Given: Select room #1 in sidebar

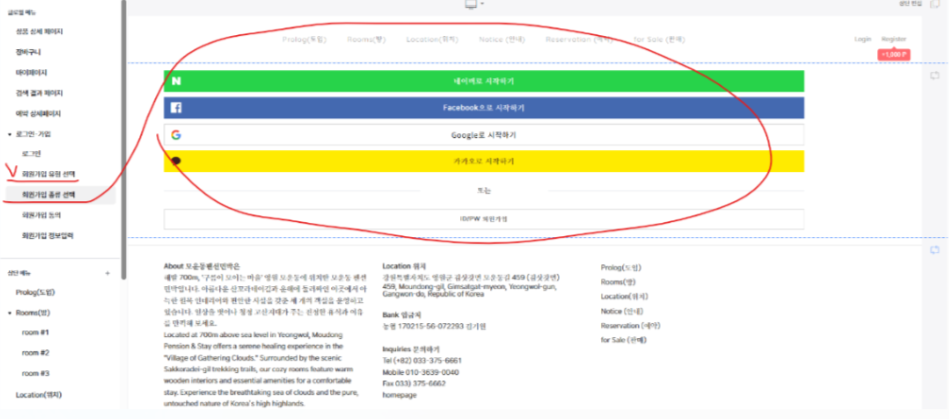Looking at the screenshot, I should point(36,332).
